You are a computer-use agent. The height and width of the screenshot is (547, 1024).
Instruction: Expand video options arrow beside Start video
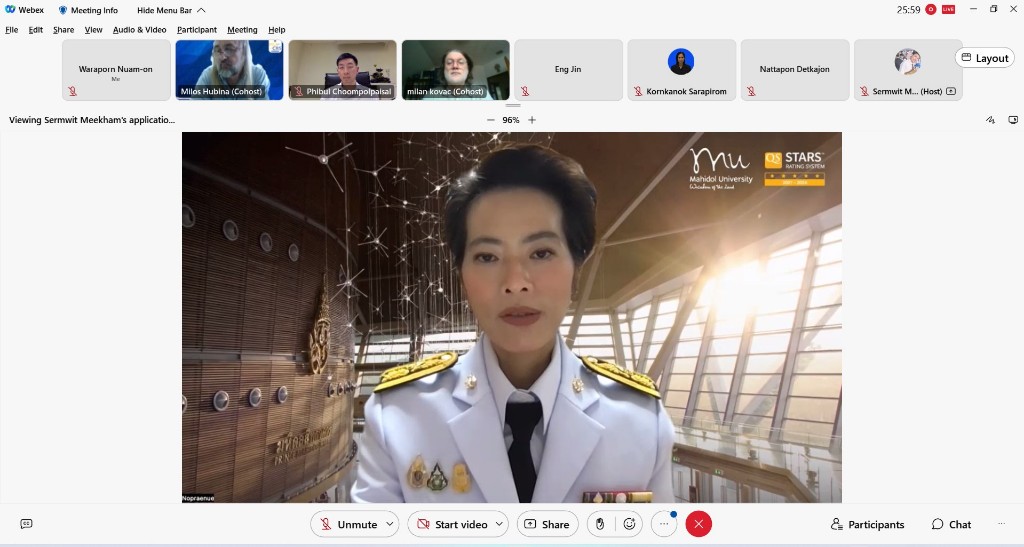(x=500, y=524)
